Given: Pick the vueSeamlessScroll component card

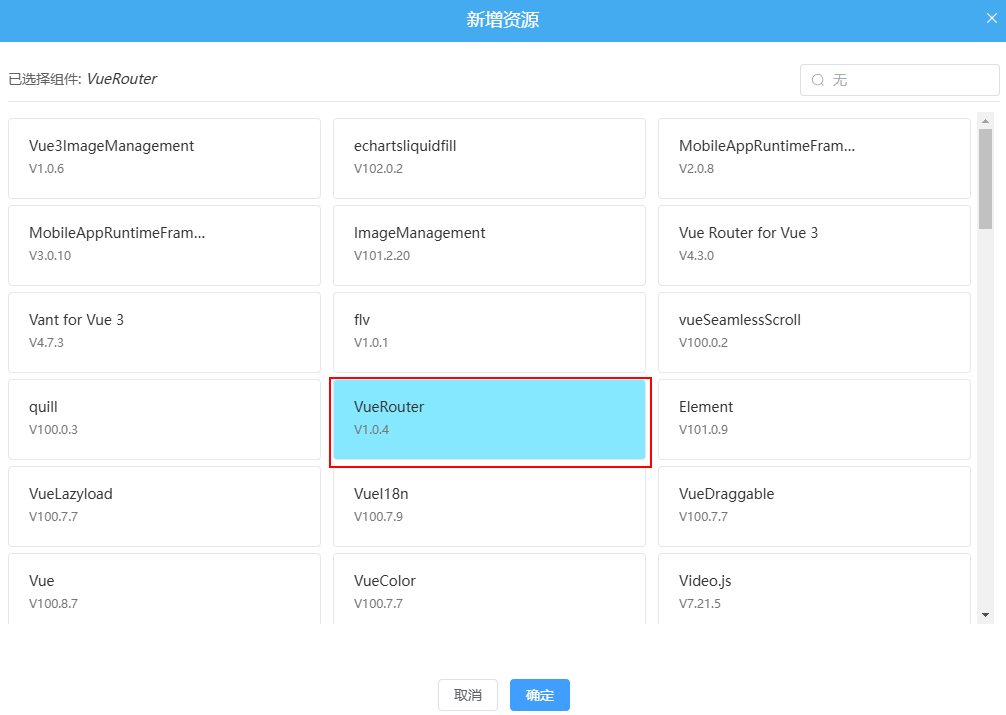Looking at the screenshot, I should pos(814,332).
